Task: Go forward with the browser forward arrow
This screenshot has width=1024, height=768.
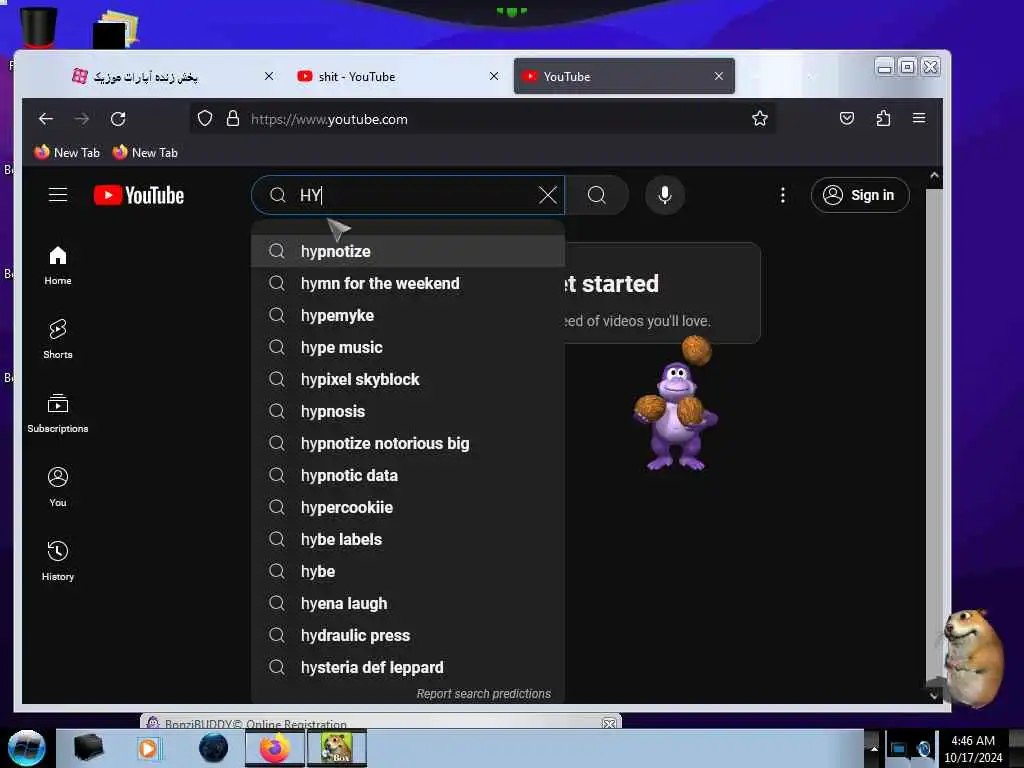Action: point(82,119)
